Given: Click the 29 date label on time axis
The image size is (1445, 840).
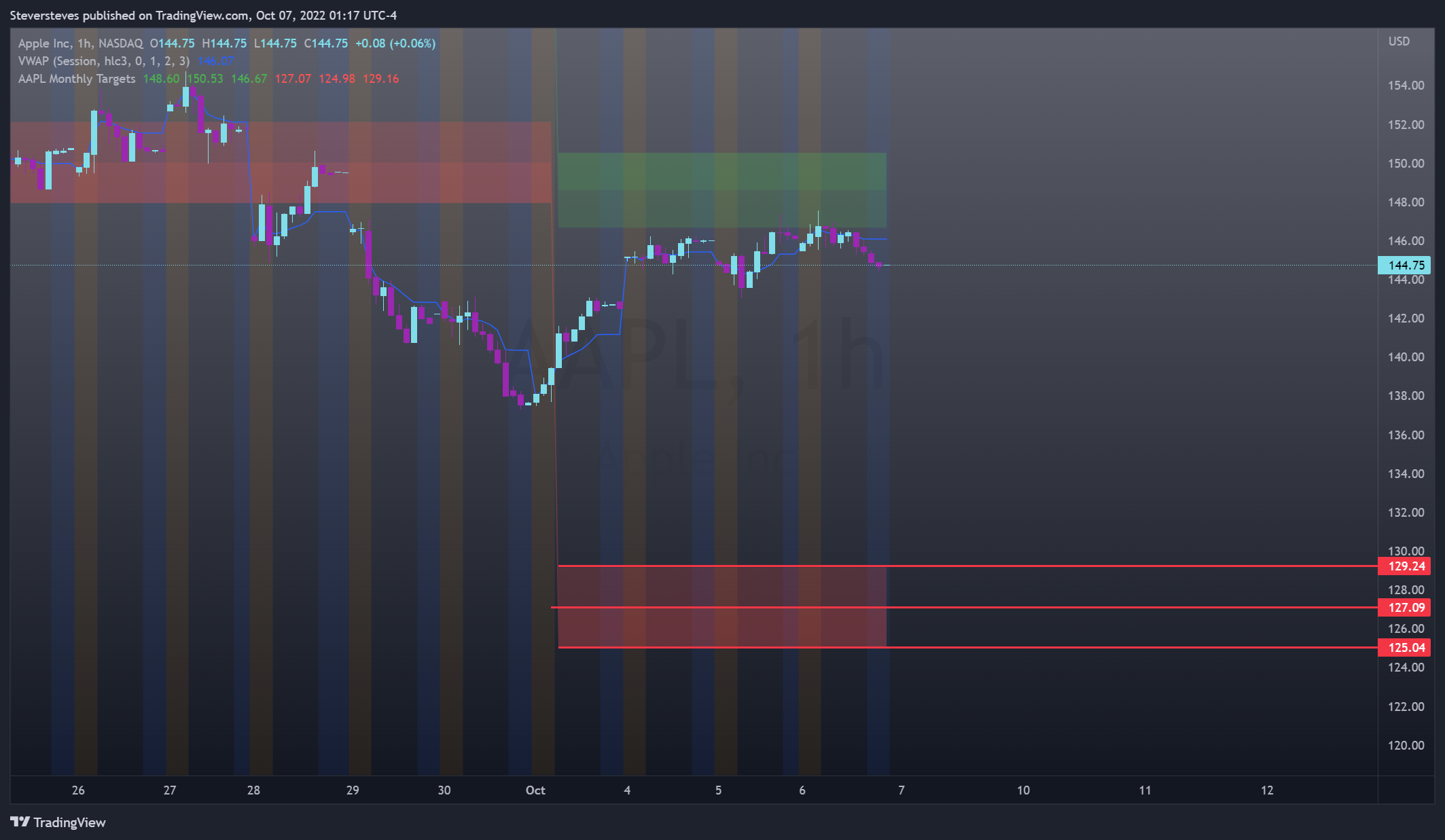Looking at the screenshot, I should 353,790.
